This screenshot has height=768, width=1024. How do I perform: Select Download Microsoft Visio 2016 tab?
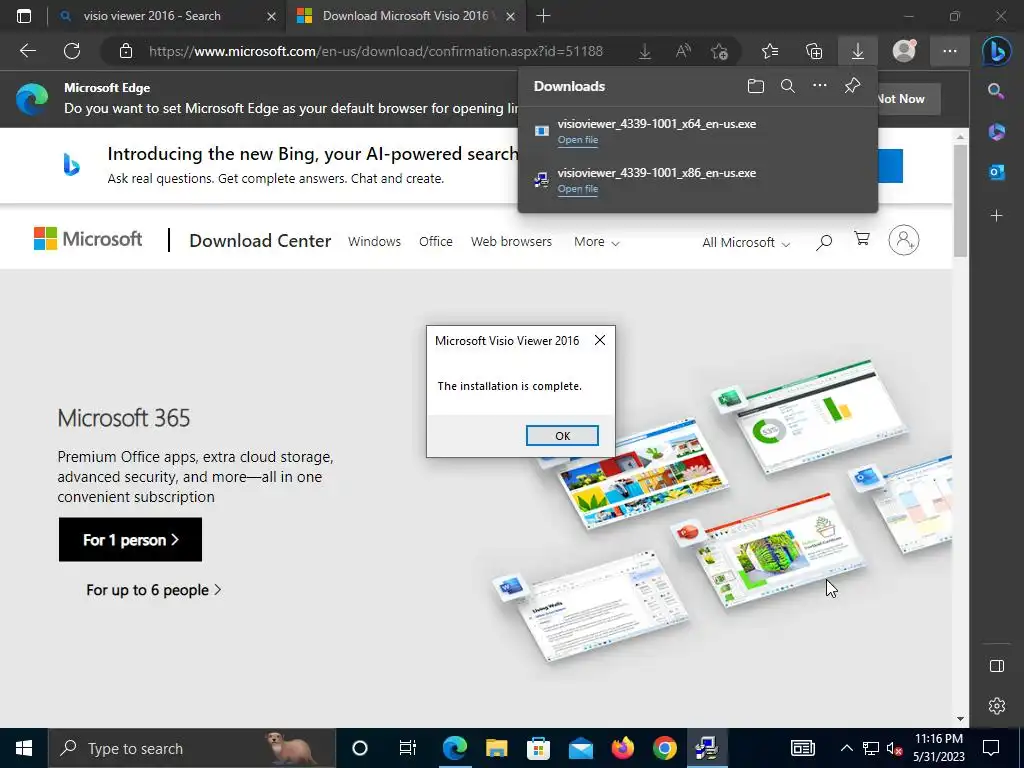click(x=405, y=16)
